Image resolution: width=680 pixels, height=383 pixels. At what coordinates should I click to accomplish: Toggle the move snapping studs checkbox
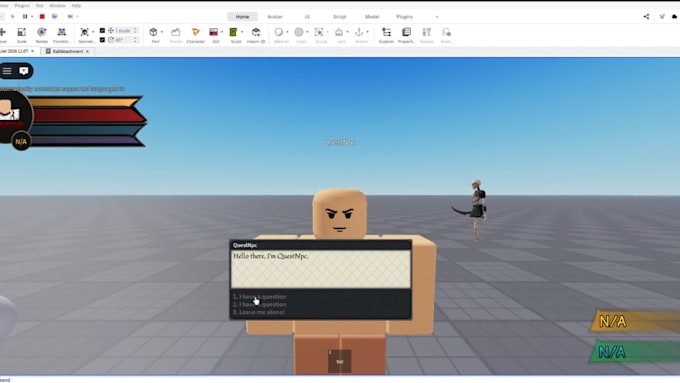[x=102, y=30]
